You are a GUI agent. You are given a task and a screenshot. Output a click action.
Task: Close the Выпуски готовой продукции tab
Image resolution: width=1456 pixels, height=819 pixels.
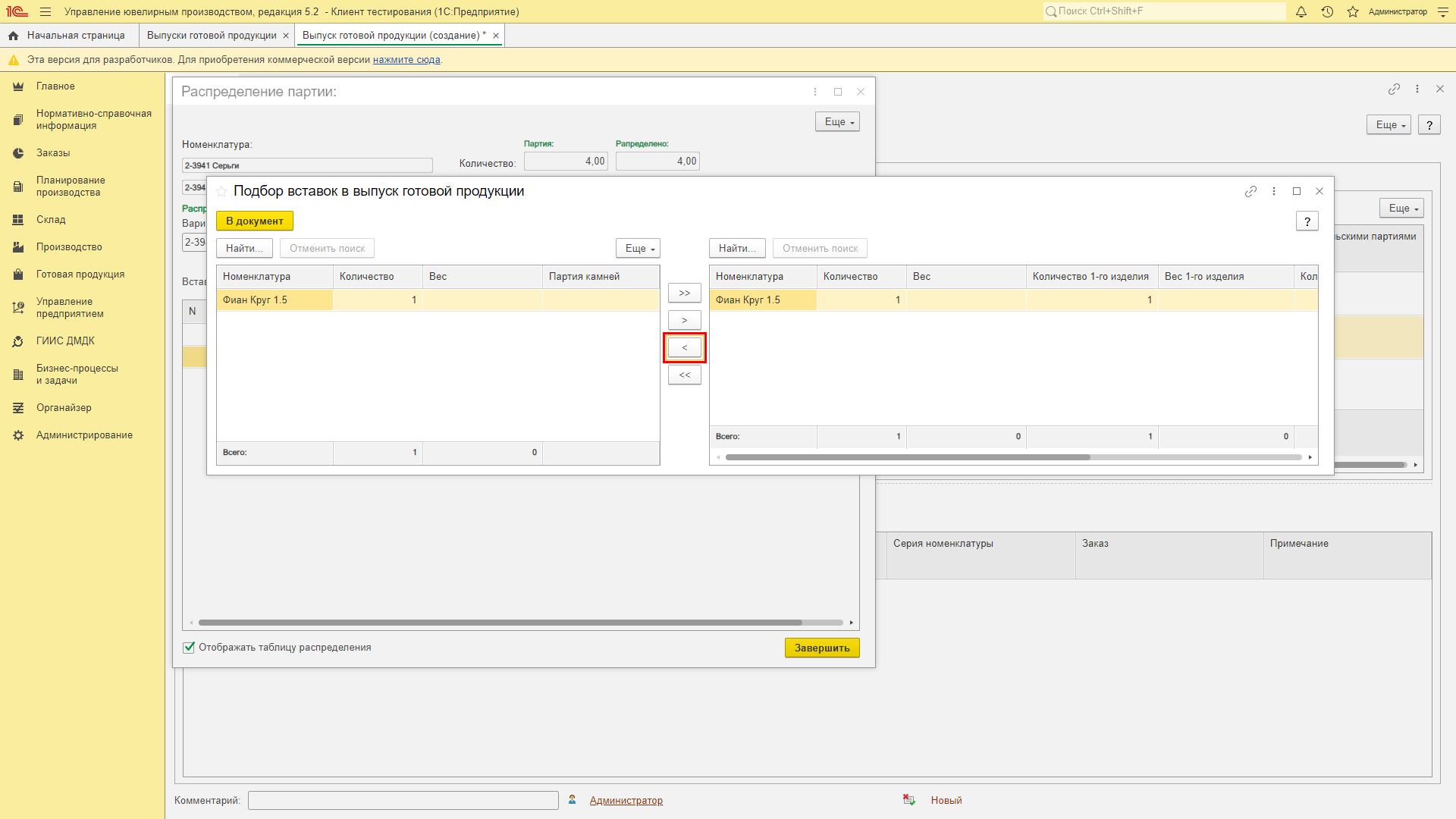point(286,36)
